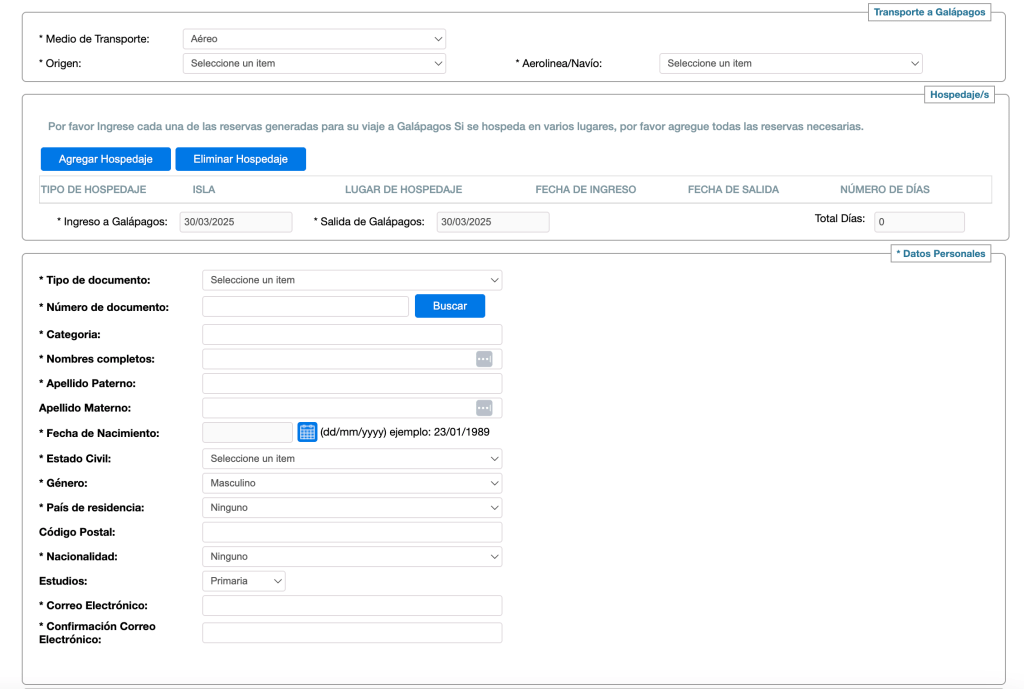
Task: Click the ellipsis icon in Apellido Materno
Action: pyautogui.click(x=484, y=408)
